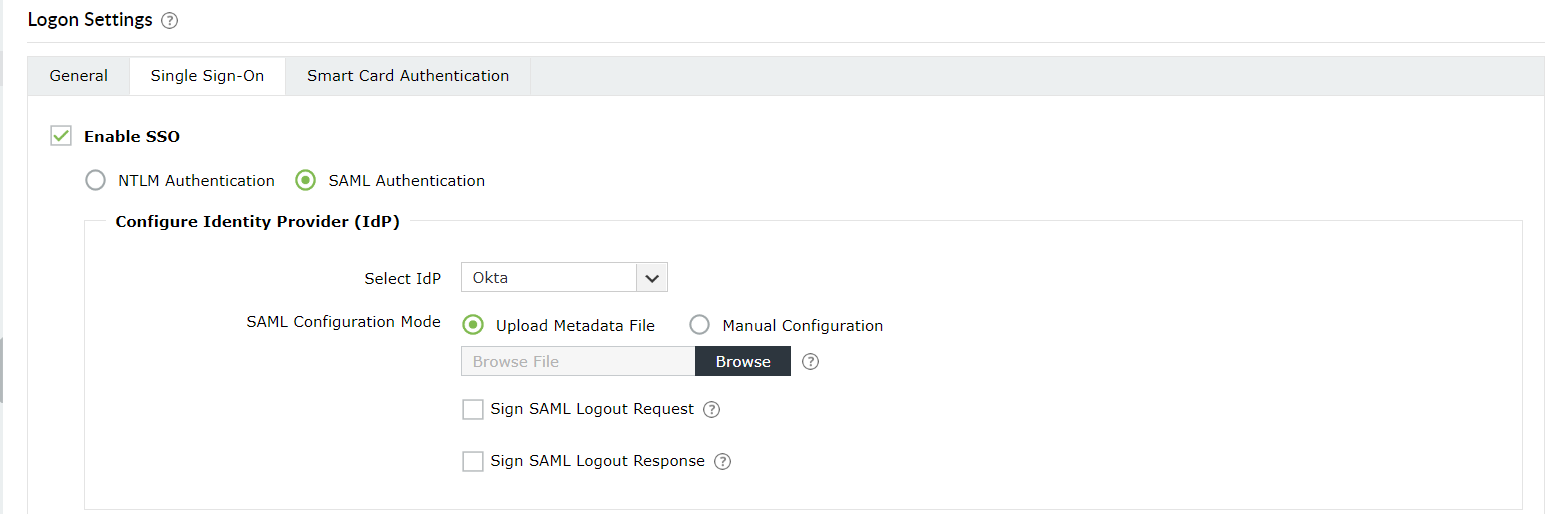Select Upload Metadata File mode
This screenshot has height=514, width=1548.
click(x=473, y=325)
